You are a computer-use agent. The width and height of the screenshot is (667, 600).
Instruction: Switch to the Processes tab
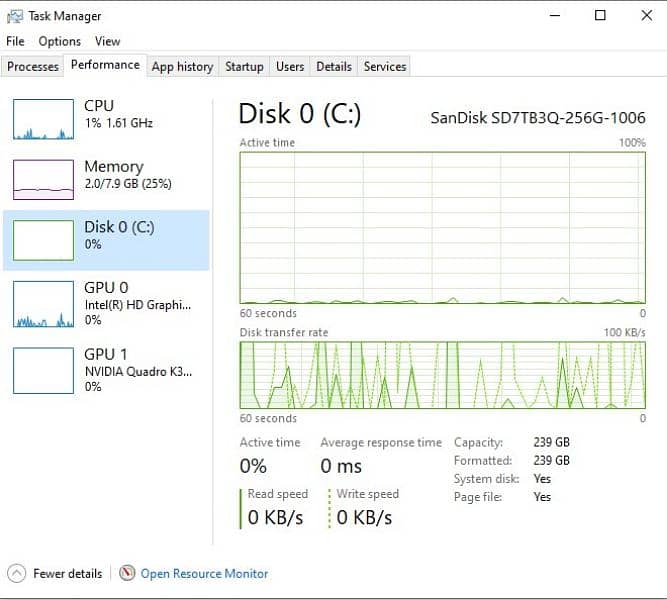(33, 67)
